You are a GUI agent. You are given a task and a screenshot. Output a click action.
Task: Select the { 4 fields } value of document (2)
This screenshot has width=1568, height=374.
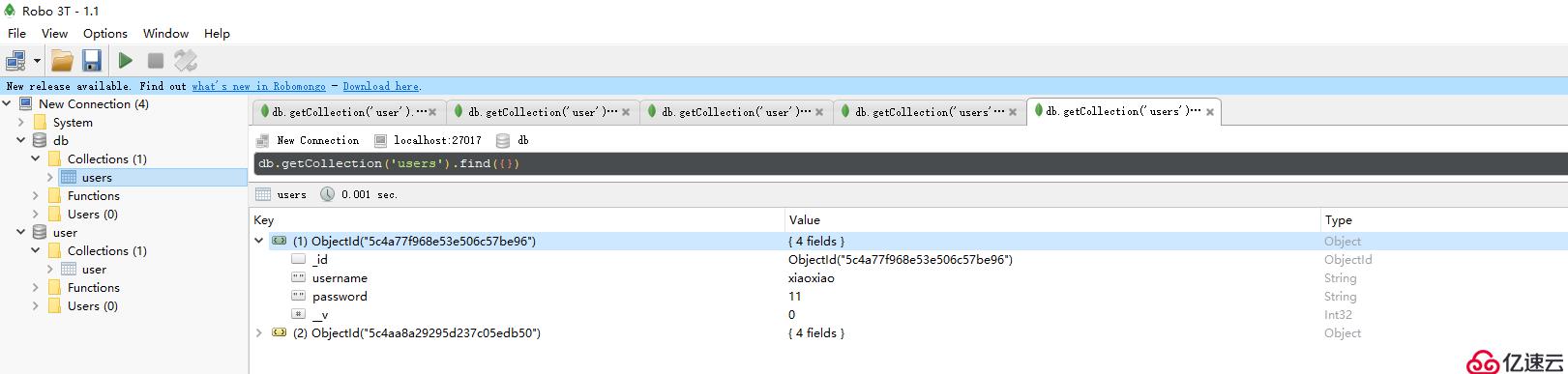tap(816, 332)
